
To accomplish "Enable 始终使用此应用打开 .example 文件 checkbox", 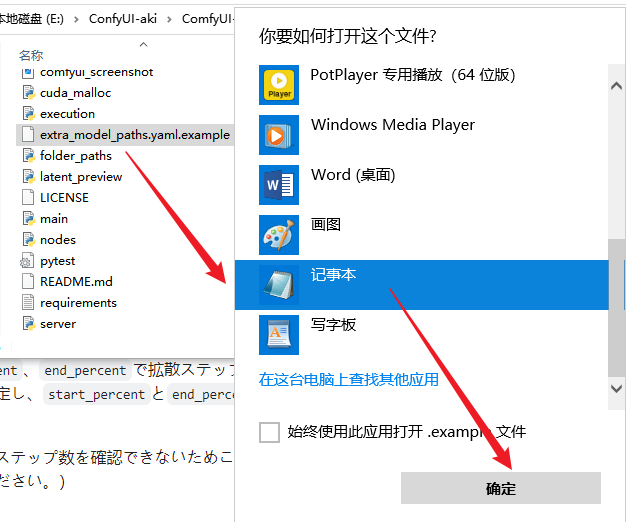I will [269, 433].
